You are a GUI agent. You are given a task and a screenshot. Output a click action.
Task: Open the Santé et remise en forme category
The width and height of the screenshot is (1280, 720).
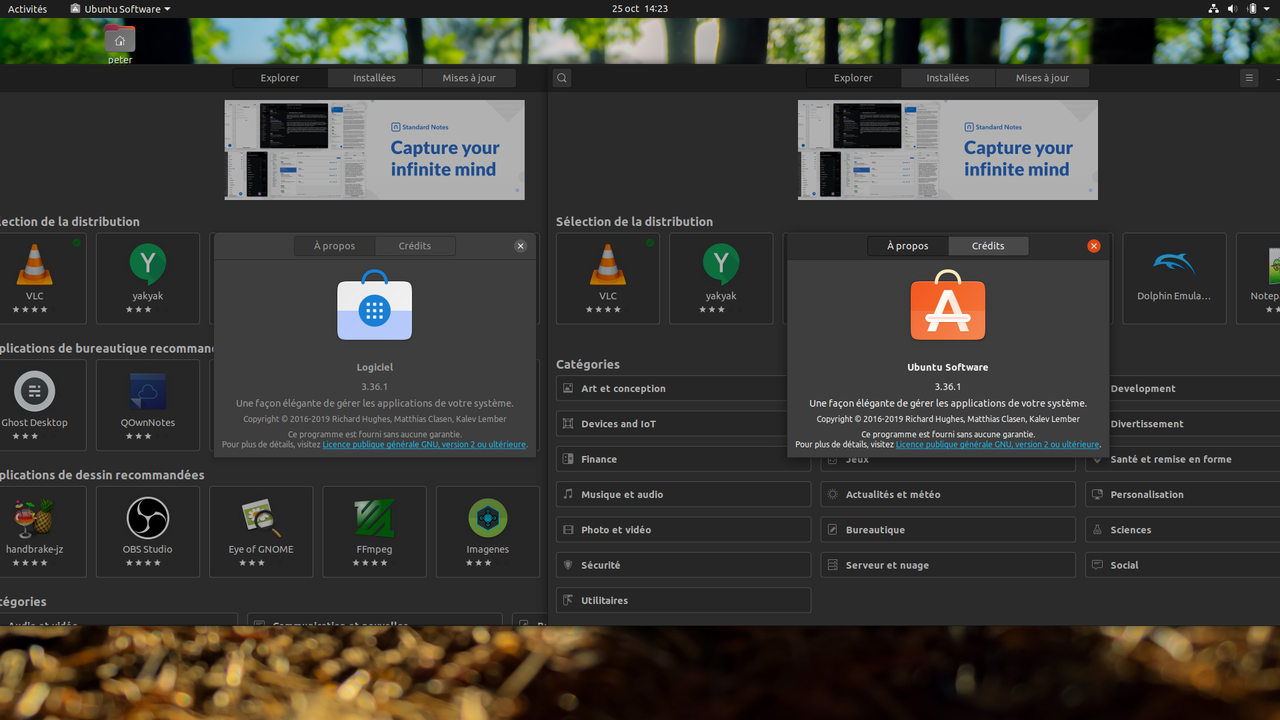1183,459
